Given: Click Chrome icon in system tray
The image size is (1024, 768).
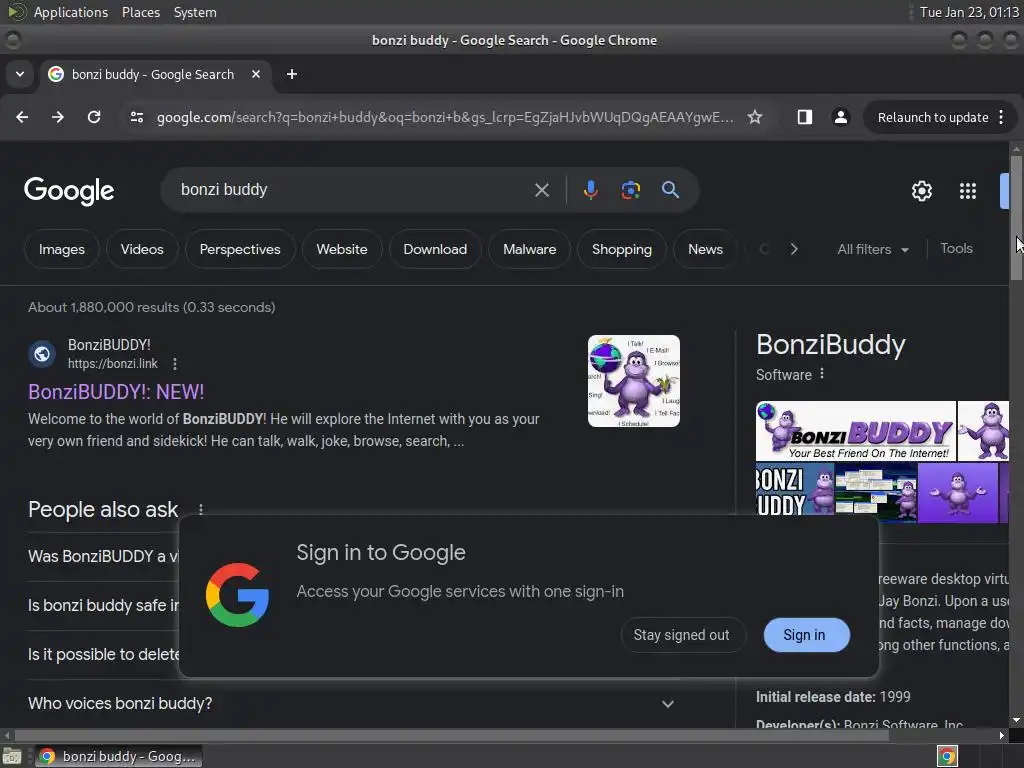Looking at the screenshot, I should tap(947, 756).
